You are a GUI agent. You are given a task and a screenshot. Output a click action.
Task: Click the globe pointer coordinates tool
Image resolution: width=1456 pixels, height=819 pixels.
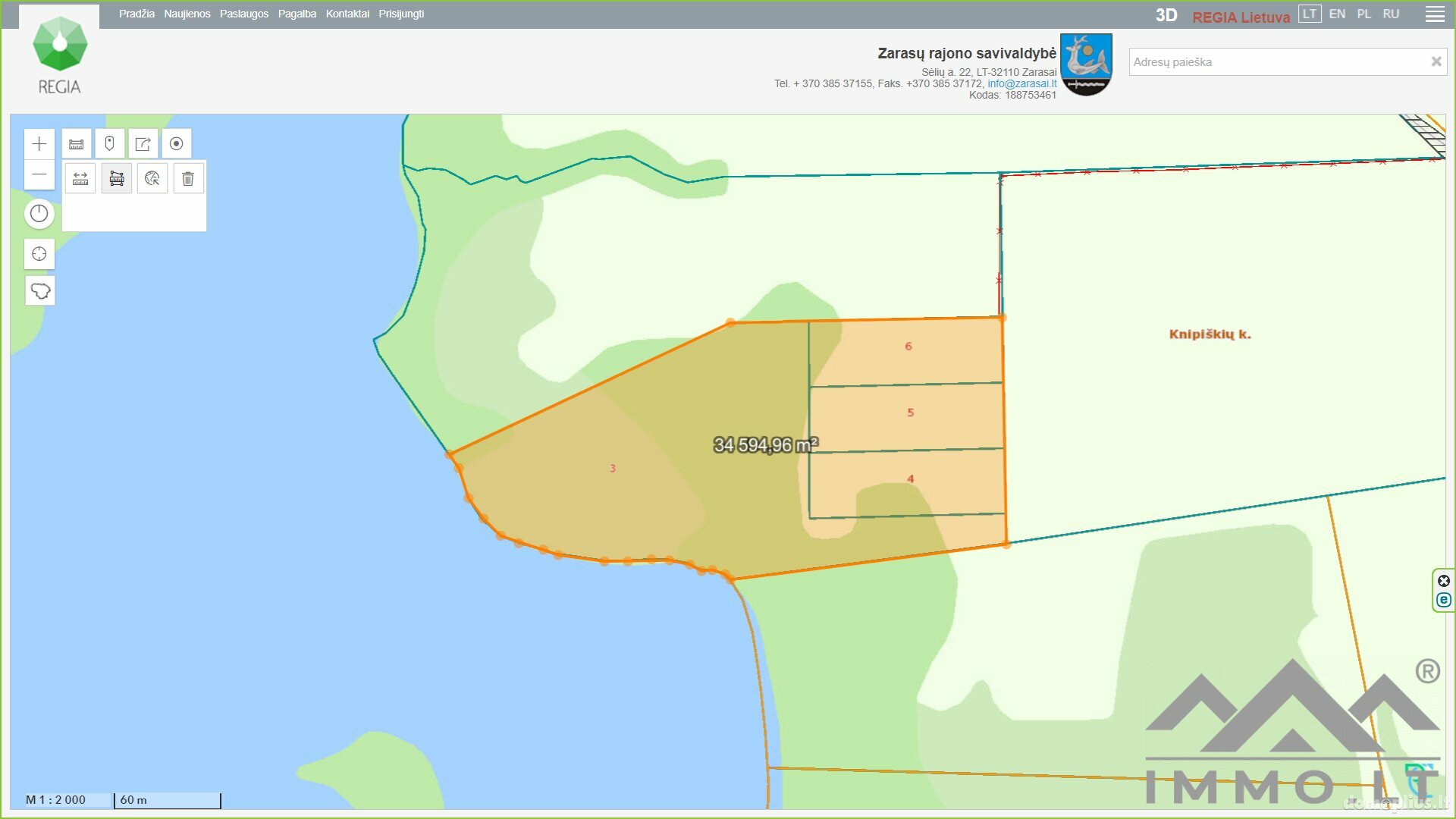[152, 179]
